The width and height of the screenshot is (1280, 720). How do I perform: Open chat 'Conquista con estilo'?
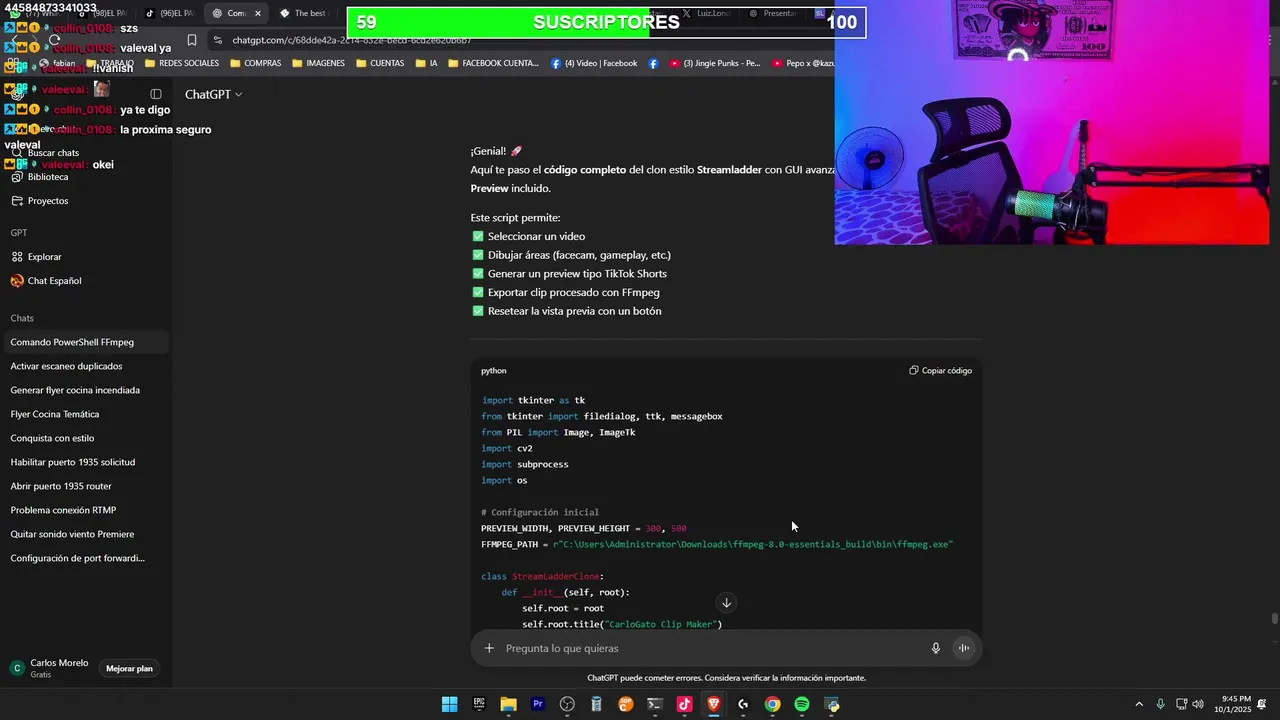point(86,438)
